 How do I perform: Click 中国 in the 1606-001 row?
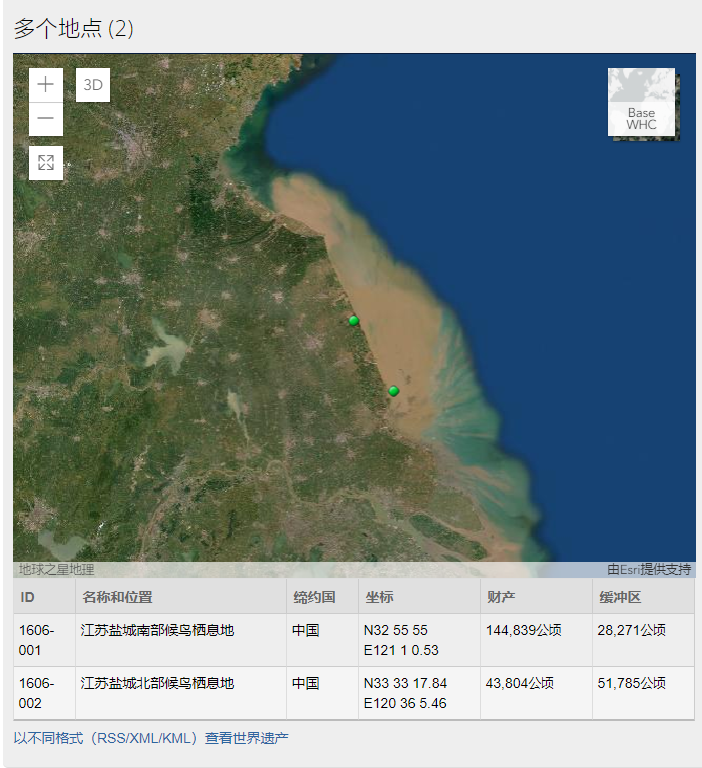click(x=306, y=630)
